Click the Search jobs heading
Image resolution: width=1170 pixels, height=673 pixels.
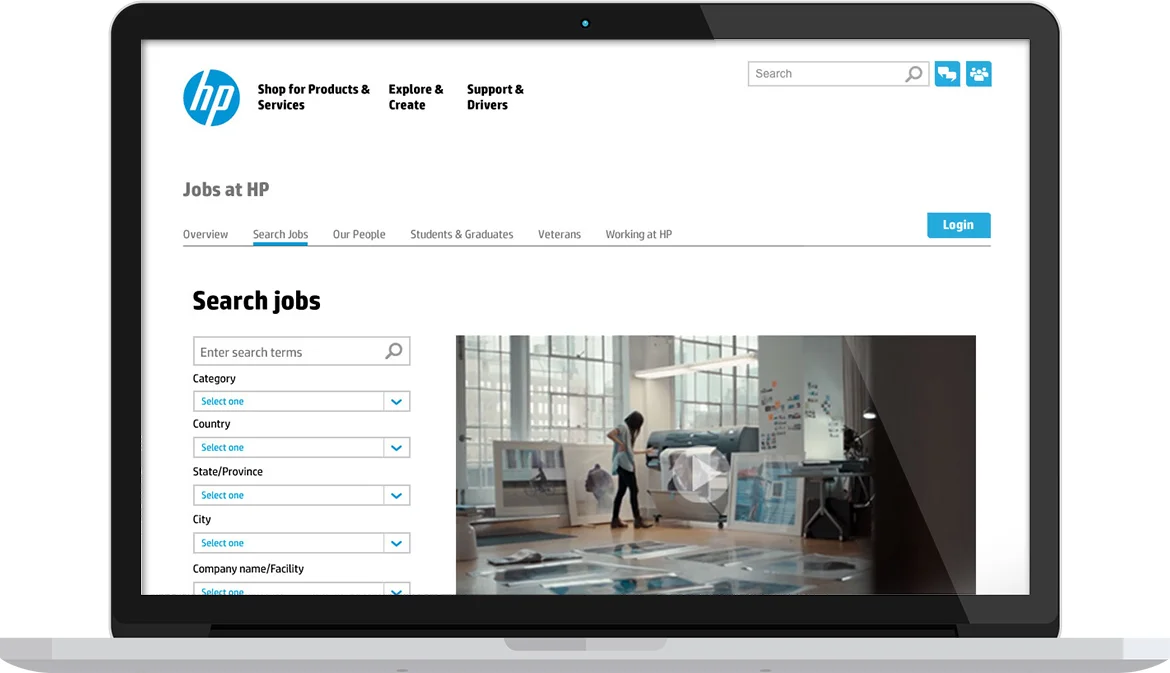pos(257,301)
